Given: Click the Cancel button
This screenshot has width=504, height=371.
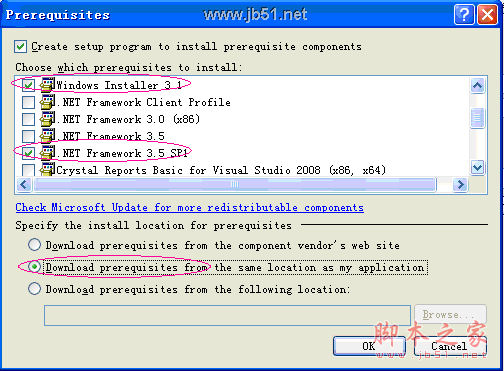Looking at the screenshot, I should tap(450, 346).
